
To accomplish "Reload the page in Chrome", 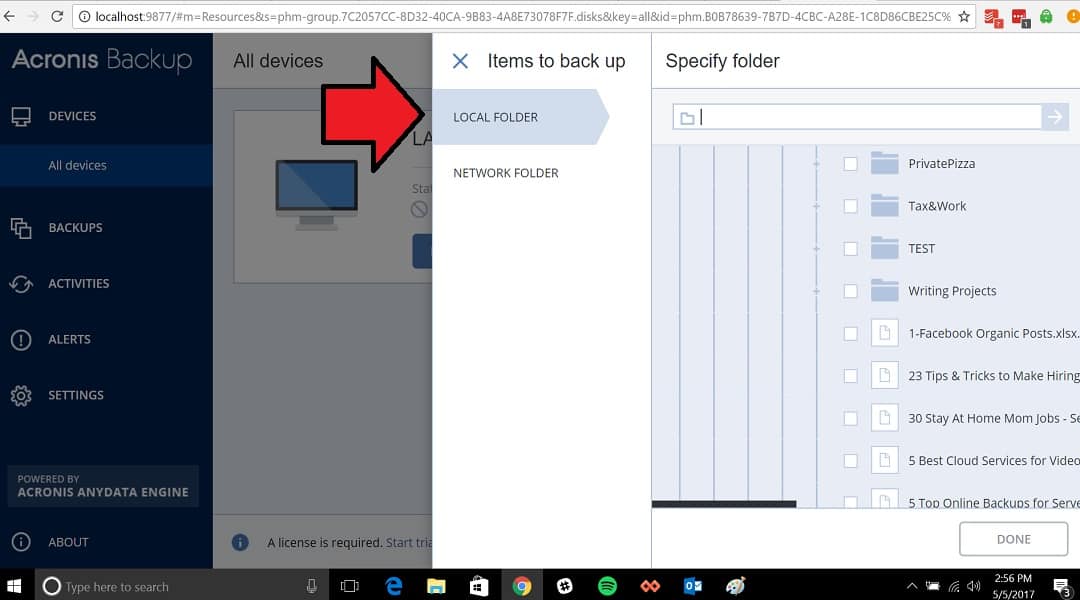I will pos(57,16).
